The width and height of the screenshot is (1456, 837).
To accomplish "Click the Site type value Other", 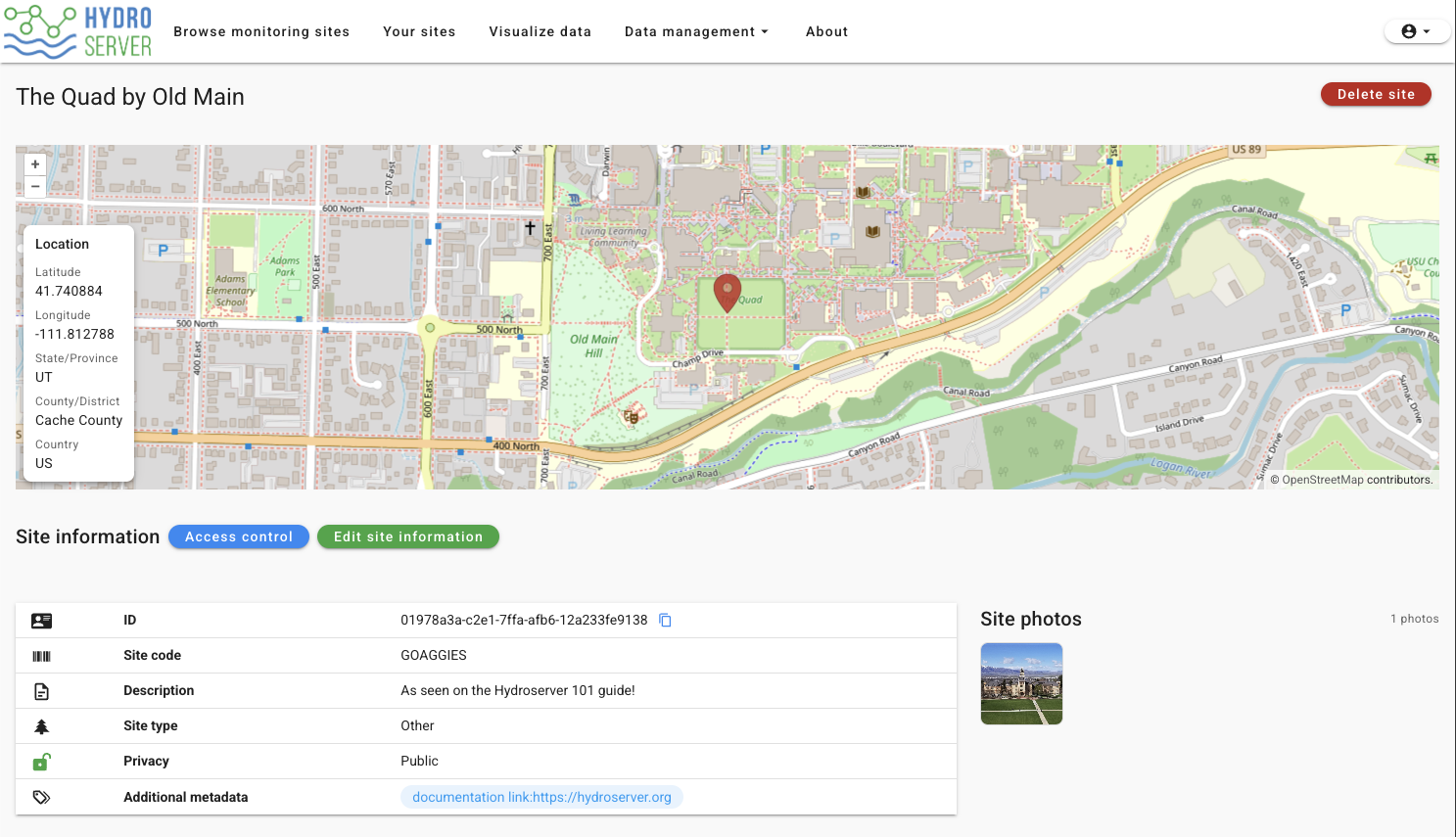I will coord(417,725).
